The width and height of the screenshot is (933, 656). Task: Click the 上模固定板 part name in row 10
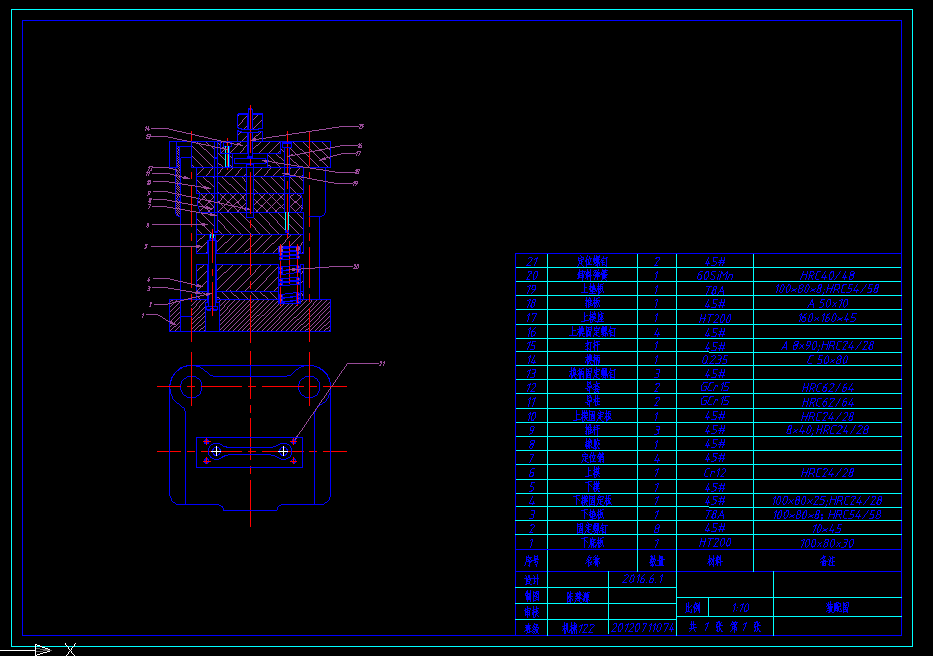click(592, 416)
